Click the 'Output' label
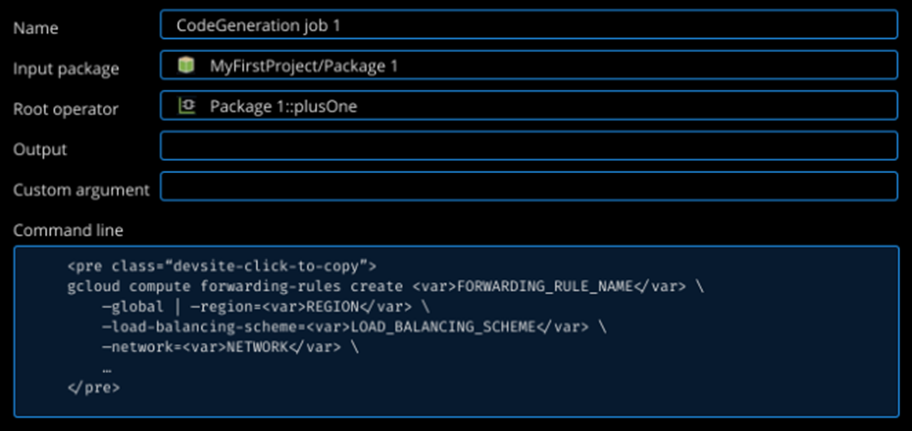Viewport: 912px width, 431px height. point(40,150)
